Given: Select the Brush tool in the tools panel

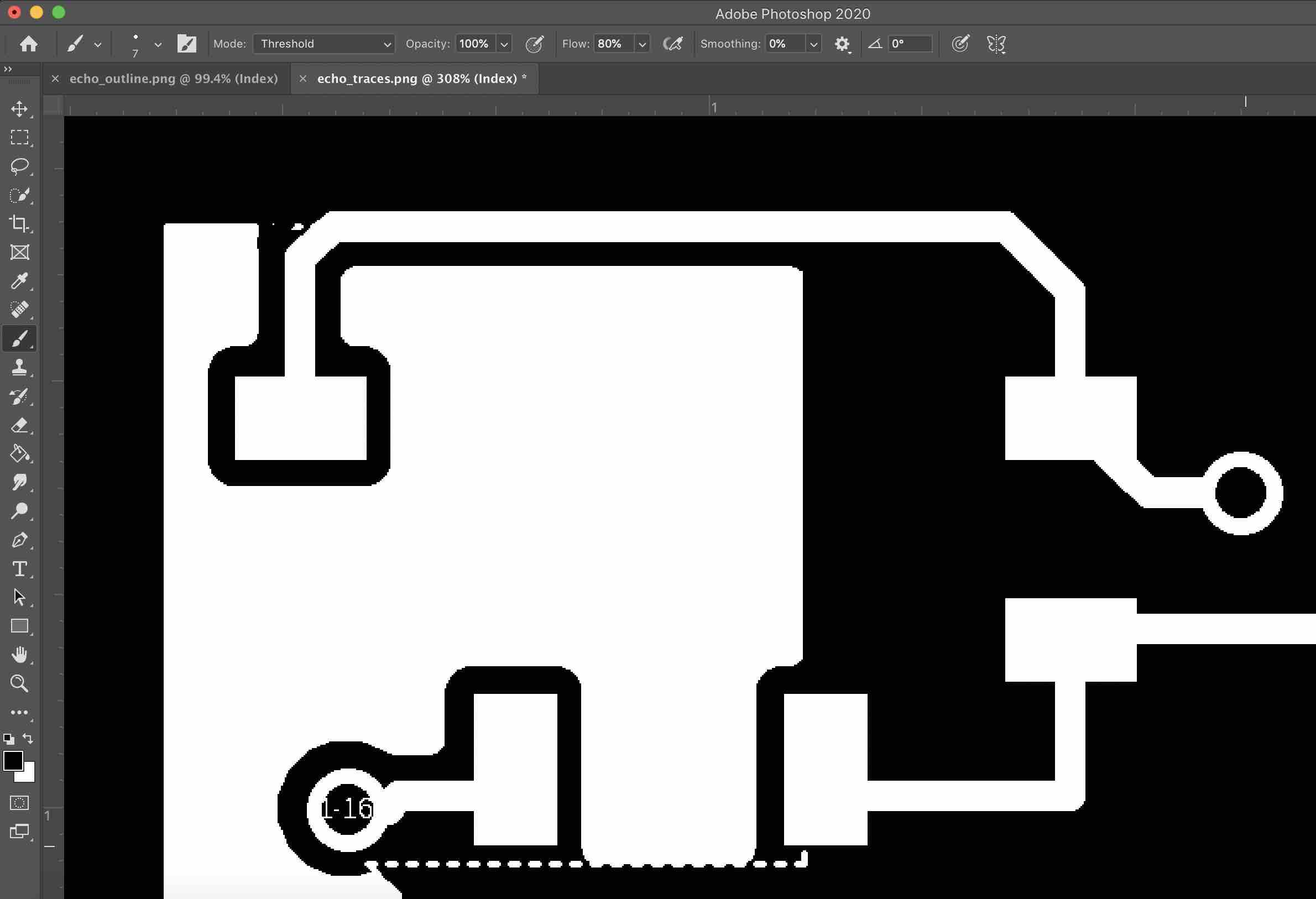Looking at the screenshot, I should pos(20,338).
